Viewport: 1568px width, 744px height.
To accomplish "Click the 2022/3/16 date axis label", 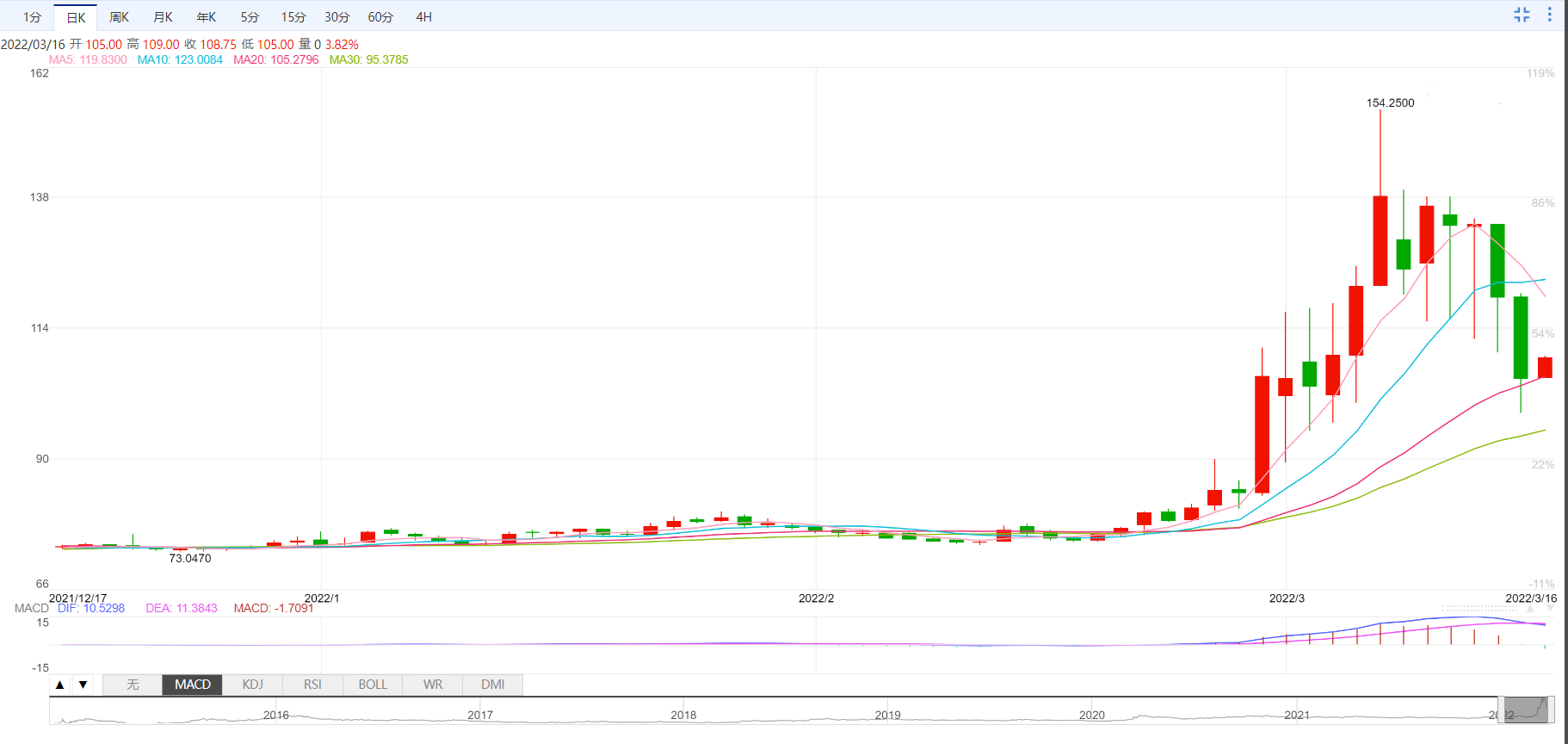I will point(1531,598).
